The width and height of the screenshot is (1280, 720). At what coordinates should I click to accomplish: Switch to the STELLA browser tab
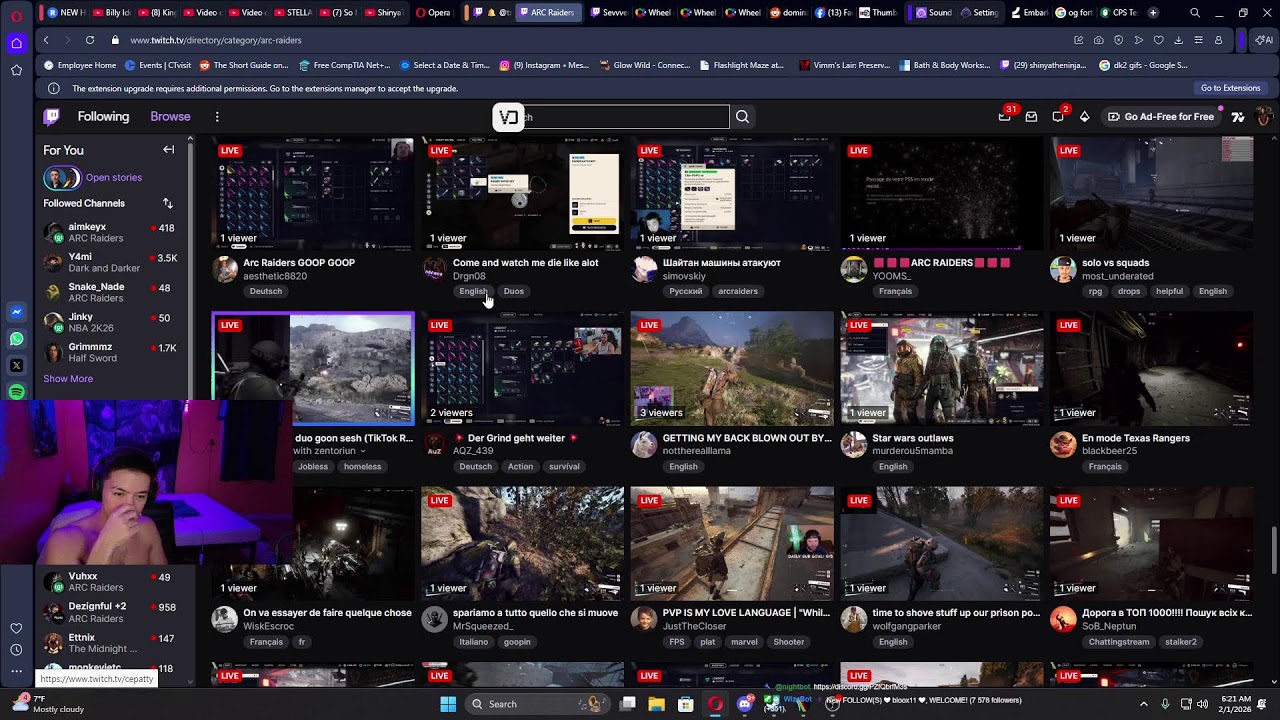(293, 13)
